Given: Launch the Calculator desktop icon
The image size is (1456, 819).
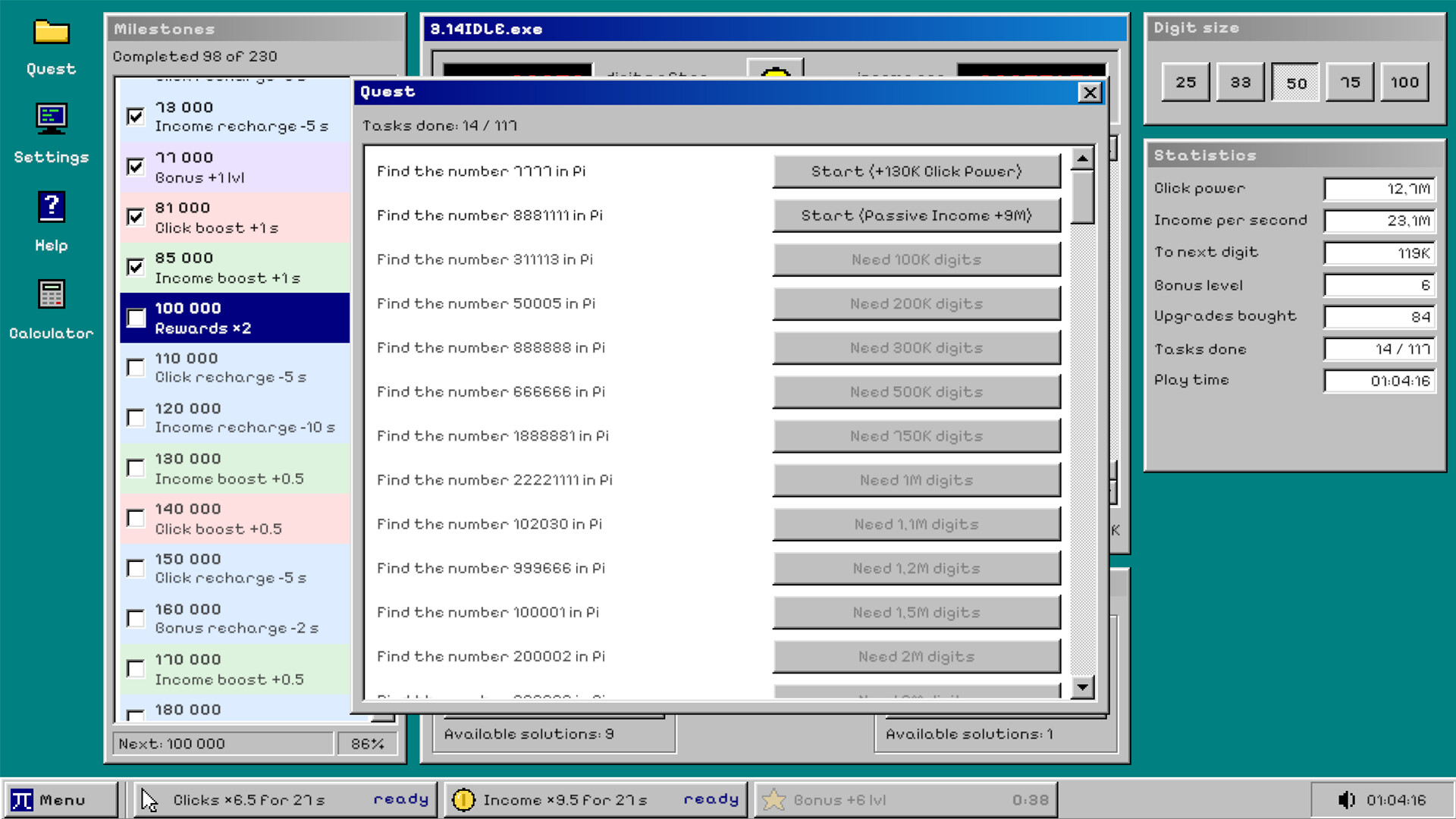Looking at the screenshot, I should (x=51, y=294).
